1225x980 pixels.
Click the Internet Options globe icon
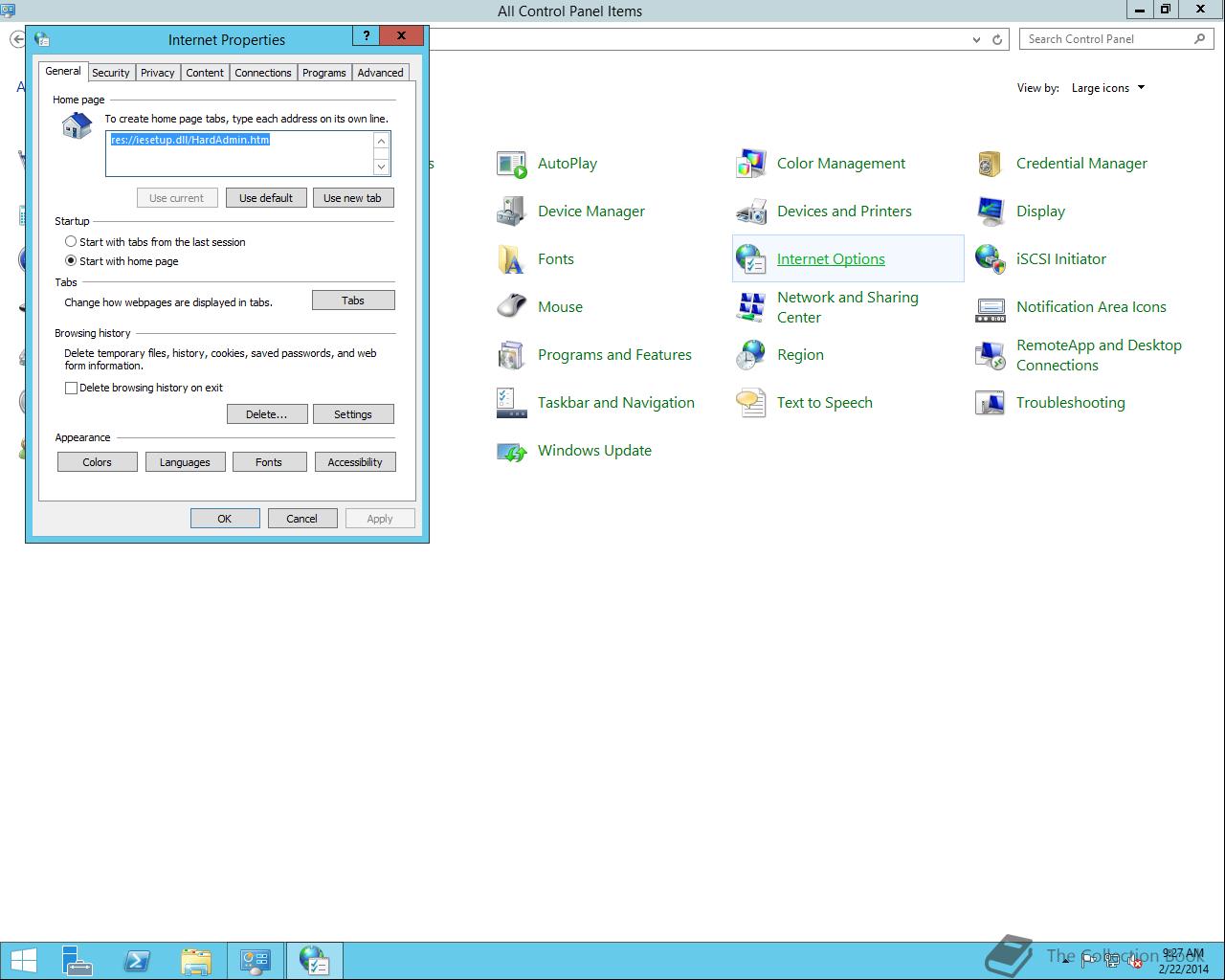(x=751, y=259)
